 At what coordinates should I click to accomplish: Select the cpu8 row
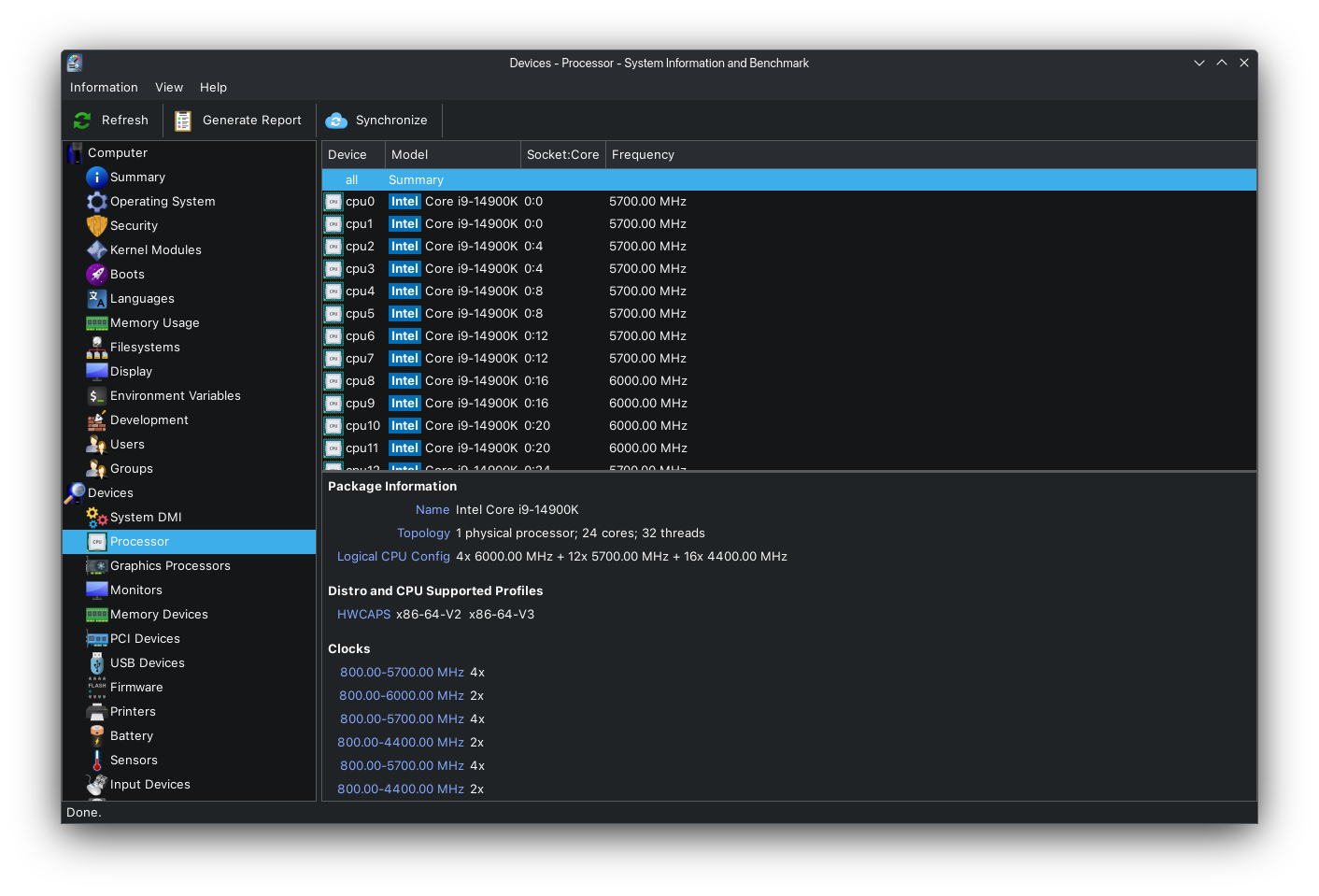(788, 381)
